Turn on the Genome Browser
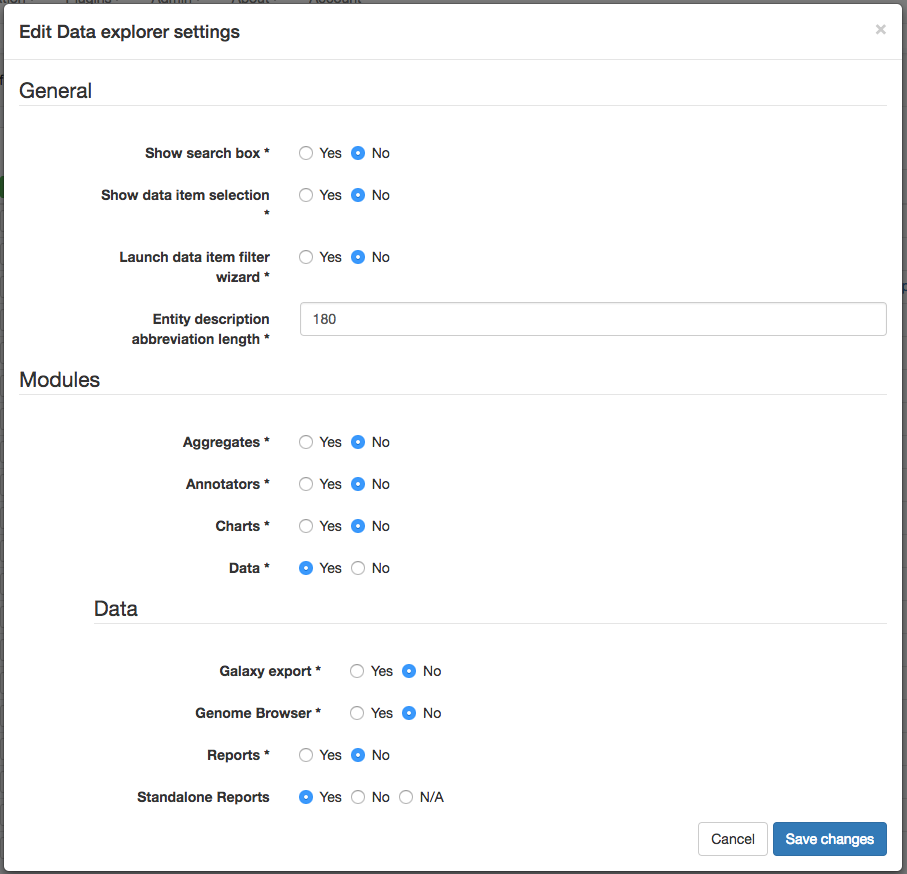This screenshot has height=874, width=907. (357, 713)
